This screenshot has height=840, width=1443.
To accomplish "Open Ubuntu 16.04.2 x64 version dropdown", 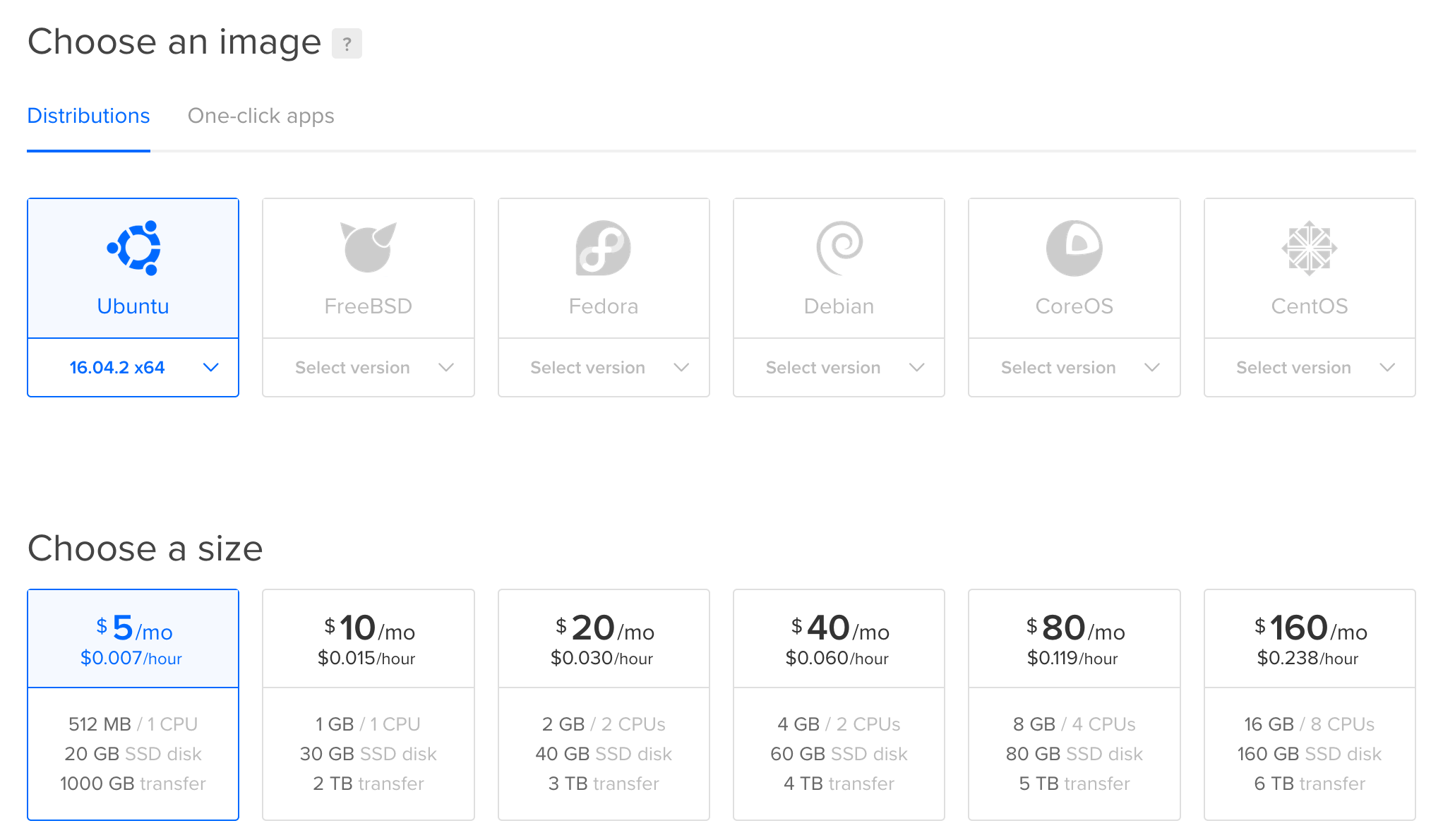I will pyautogui.click(x=133, y=368).
